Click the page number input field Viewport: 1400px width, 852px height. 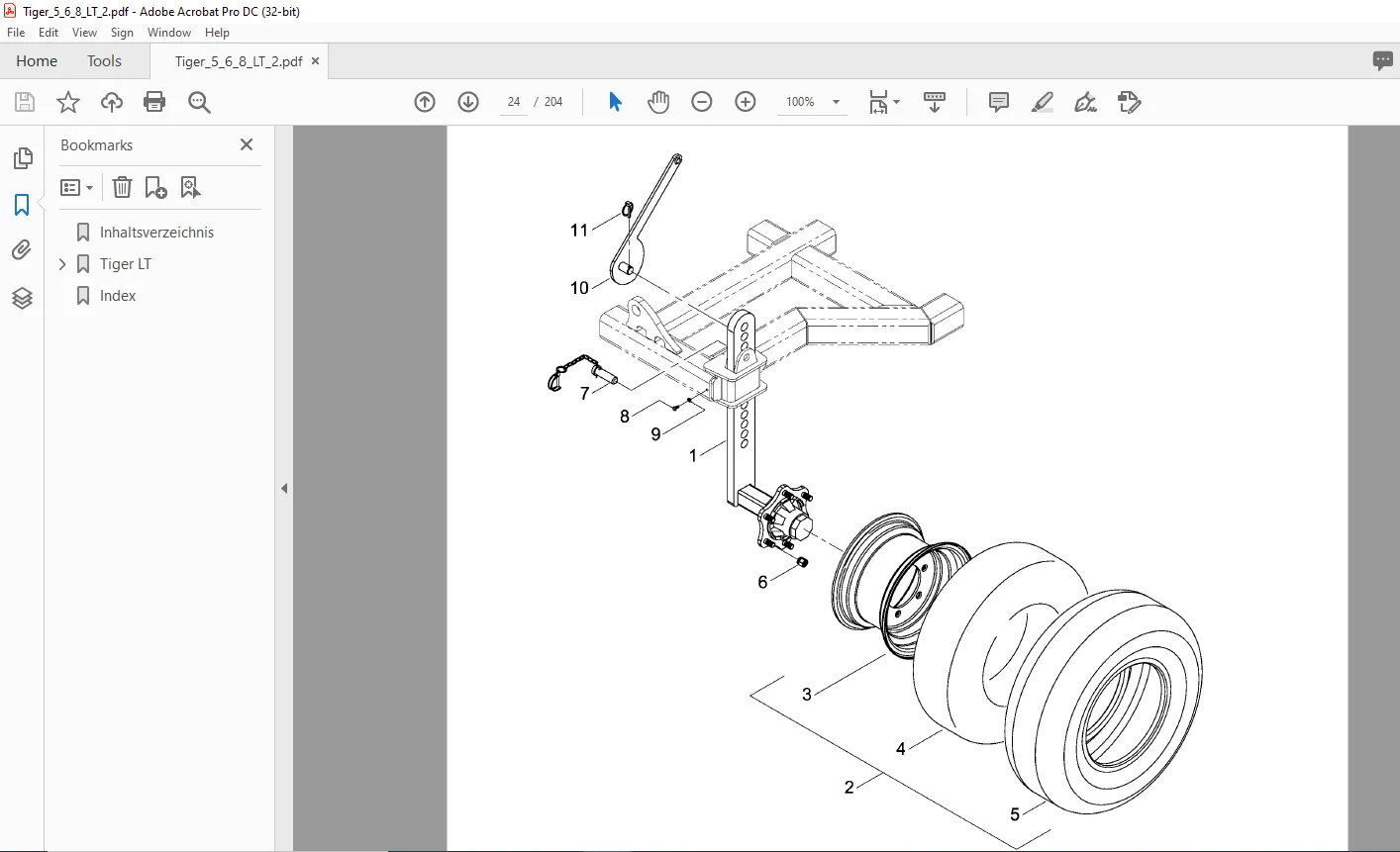tap(514, 102)
